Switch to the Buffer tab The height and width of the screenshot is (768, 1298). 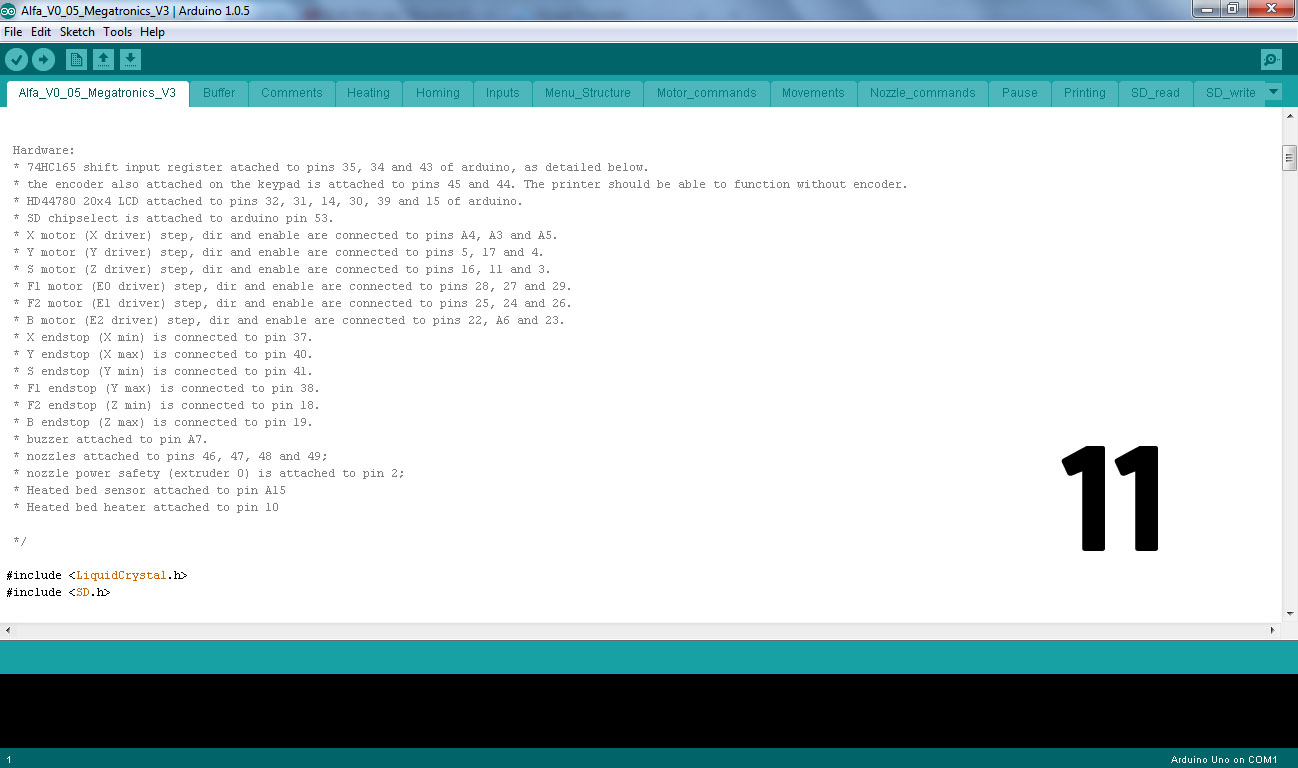coord(219,93)
